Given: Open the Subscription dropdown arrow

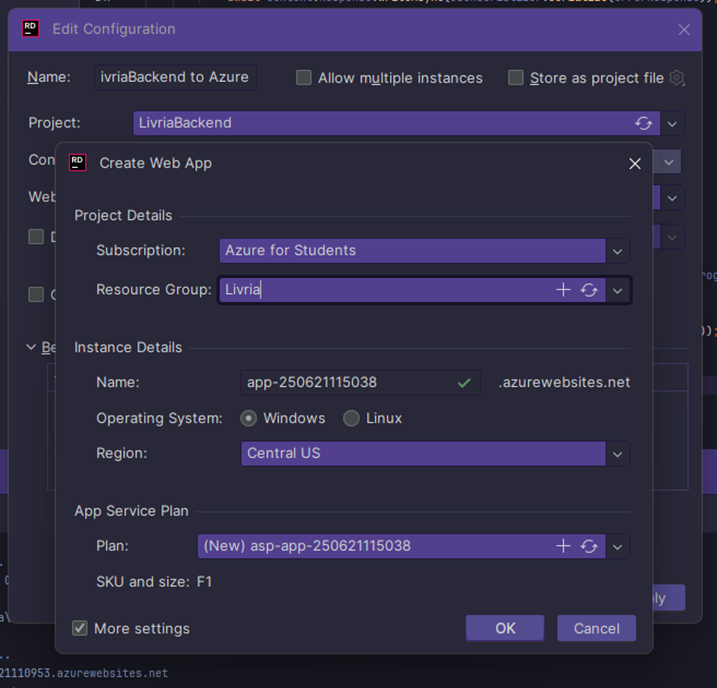Looking at the screenshot, I should click(x=617, y=251).
